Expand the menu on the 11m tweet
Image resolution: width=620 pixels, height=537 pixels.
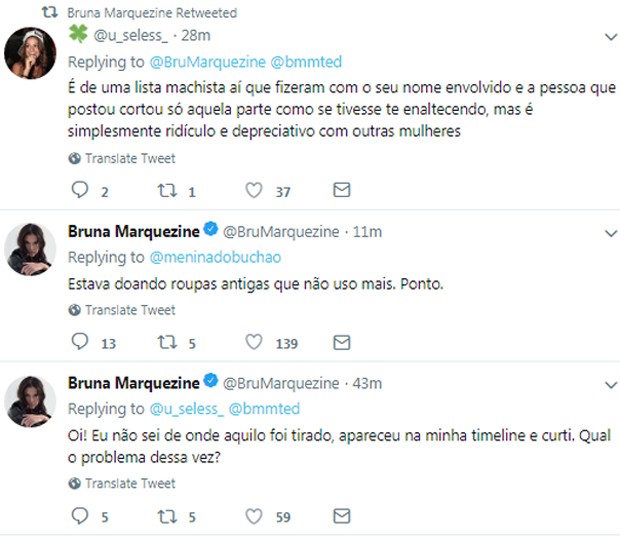[x=611, y=233]
